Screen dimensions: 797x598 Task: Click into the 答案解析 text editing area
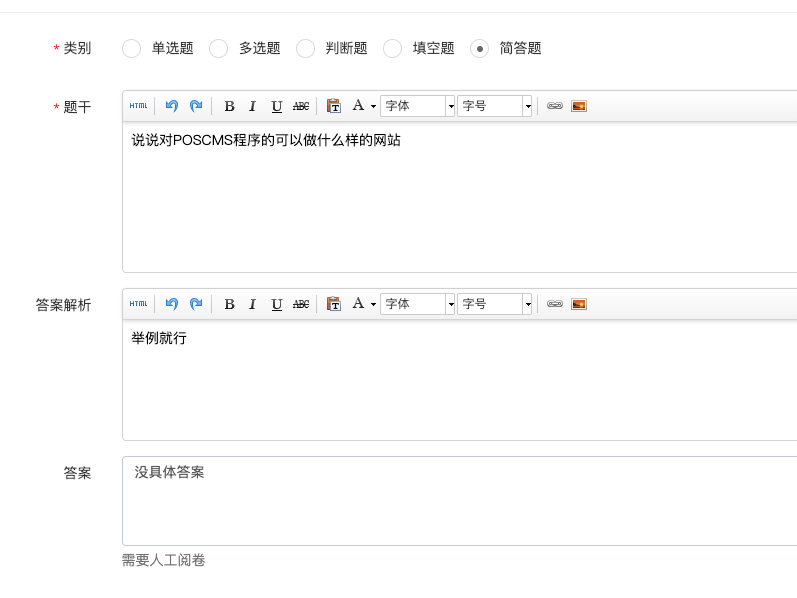[459, 379]
